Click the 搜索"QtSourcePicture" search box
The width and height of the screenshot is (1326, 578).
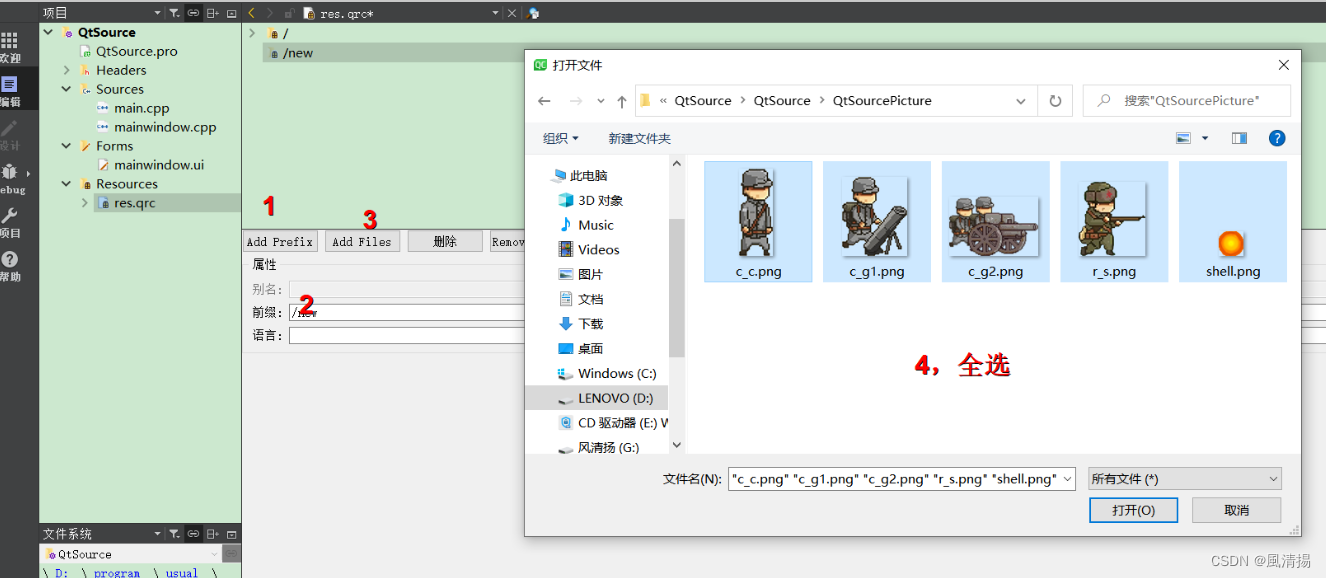pyautogui.click(x=1187, y=101)
